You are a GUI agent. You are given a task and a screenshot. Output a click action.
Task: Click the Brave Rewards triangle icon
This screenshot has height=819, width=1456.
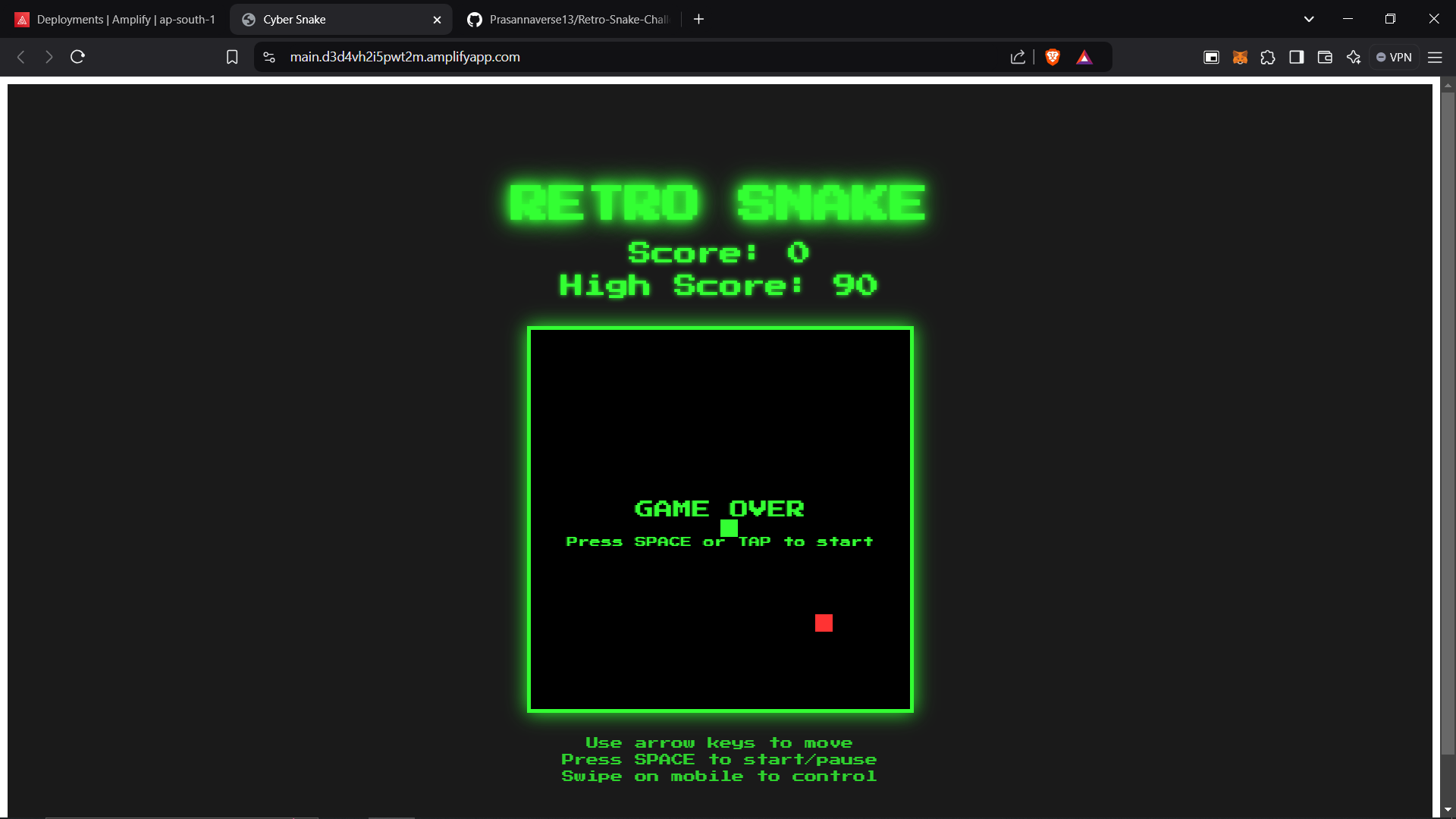(1084, 57)
